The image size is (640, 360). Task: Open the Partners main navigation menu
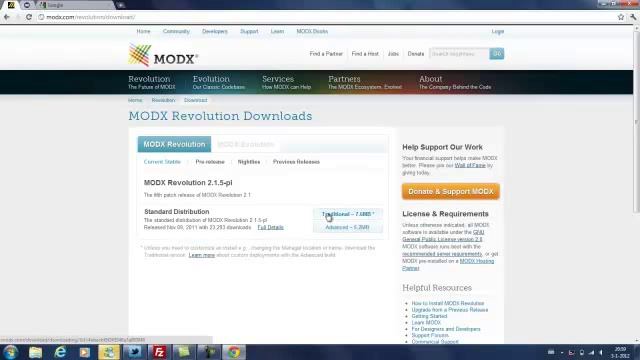coord(364,82)
